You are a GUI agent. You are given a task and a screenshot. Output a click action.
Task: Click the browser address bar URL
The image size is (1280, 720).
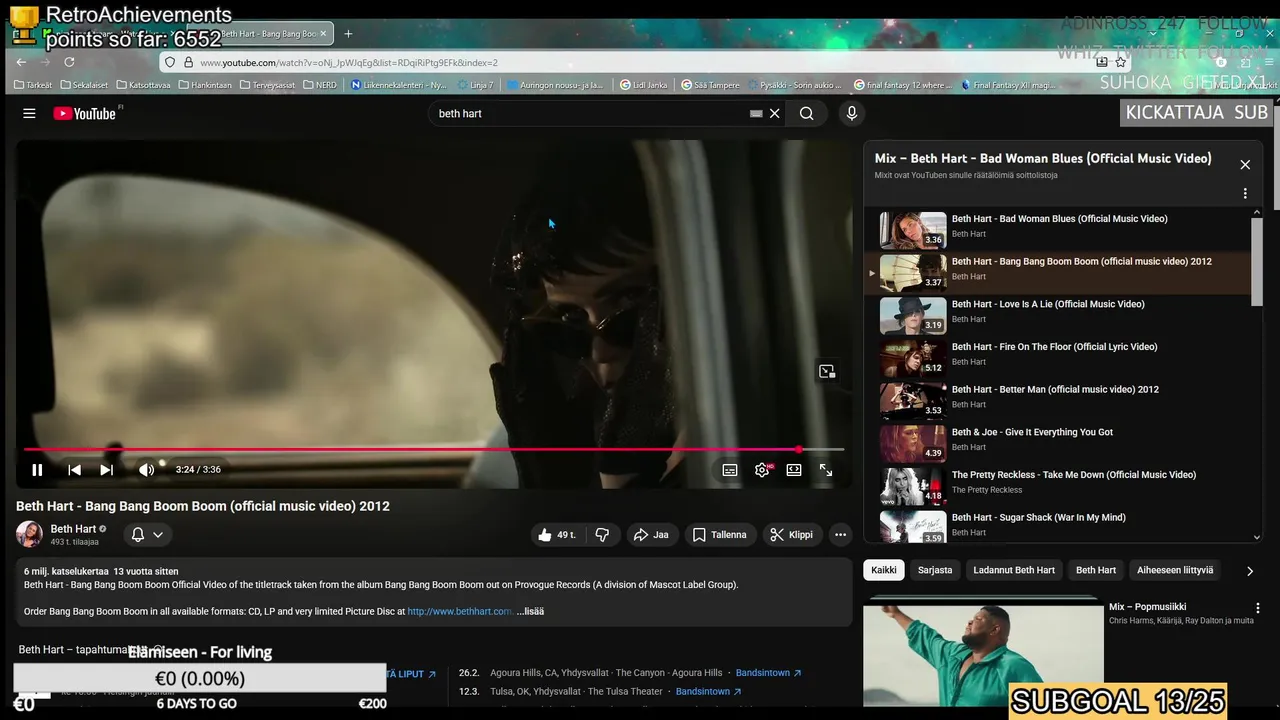pyautogui.click(x=348, y=62)
